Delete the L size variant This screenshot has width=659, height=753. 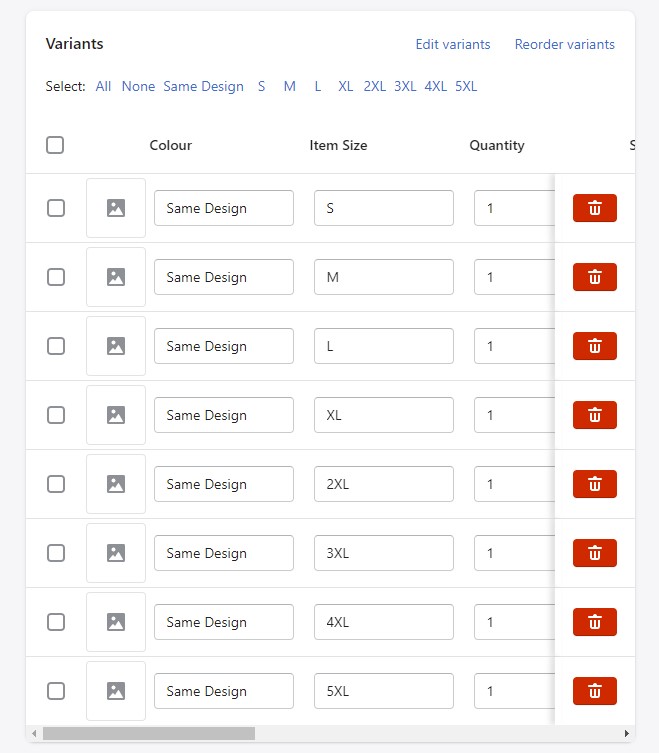[x=595, y=346]
